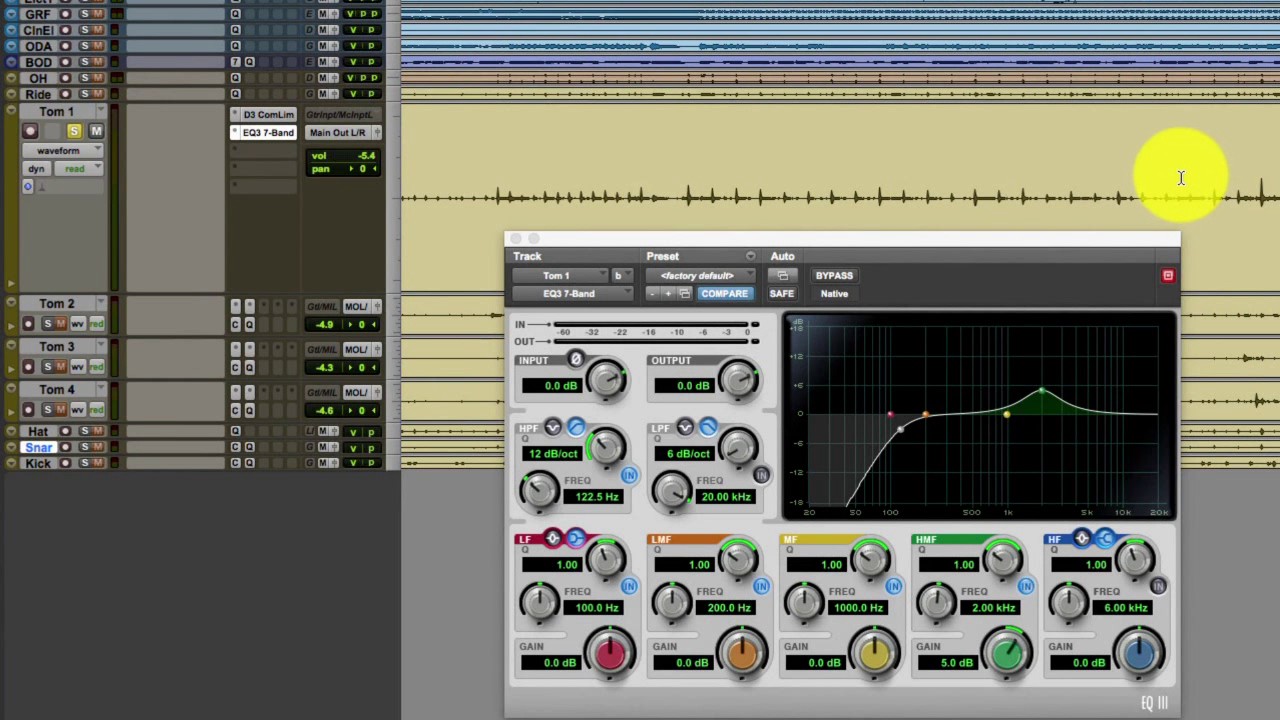Click the Tom 1 dyn button

[37, 169]
